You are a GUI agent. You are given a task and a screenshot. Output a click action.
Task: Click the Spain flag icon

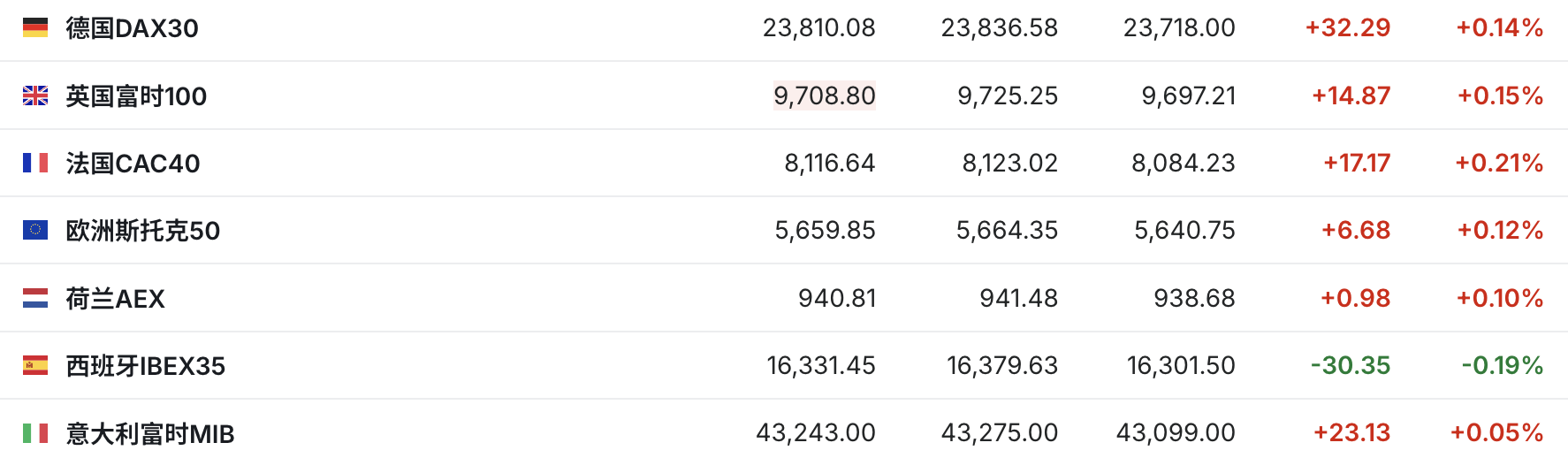click(x=35, y=365)
